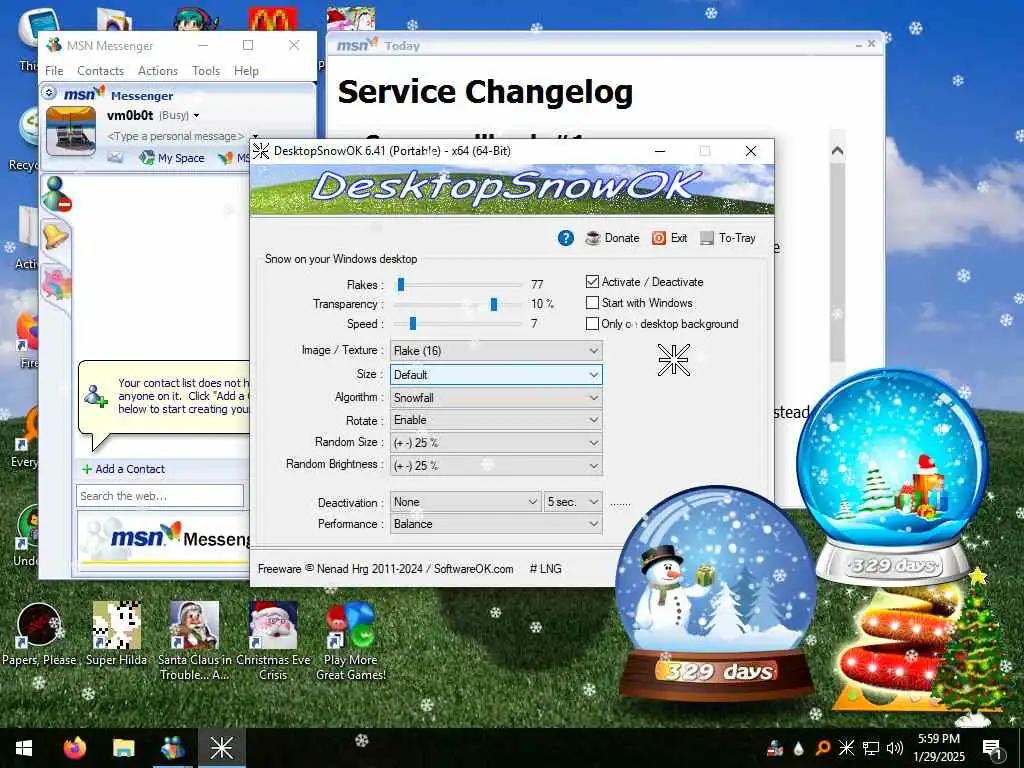Click the # LNG language link
This screenshot has height=768, width=1024.
tap(545, 569)
